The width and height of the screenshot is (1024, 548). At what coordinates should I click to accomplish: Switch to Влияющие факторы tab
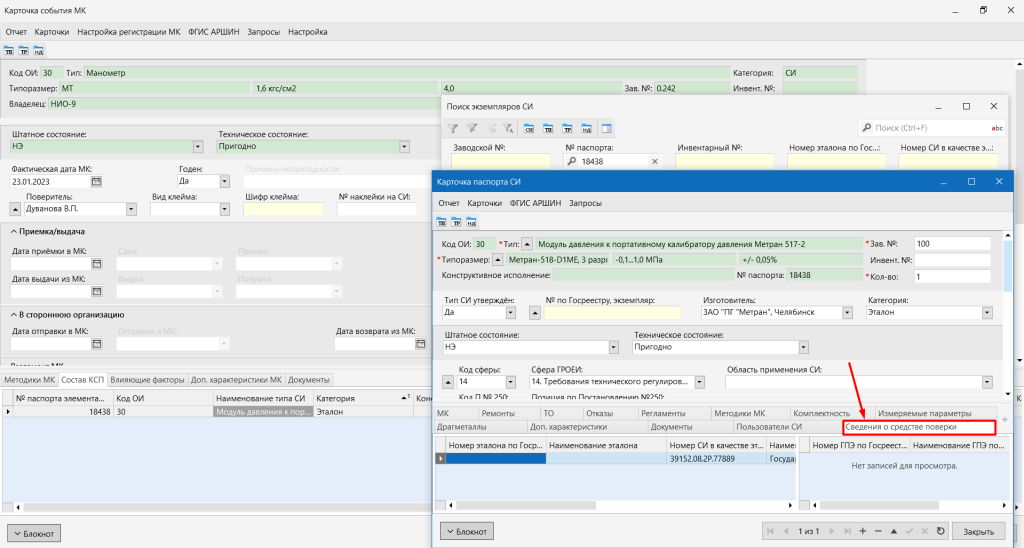(x=147, y=379)
